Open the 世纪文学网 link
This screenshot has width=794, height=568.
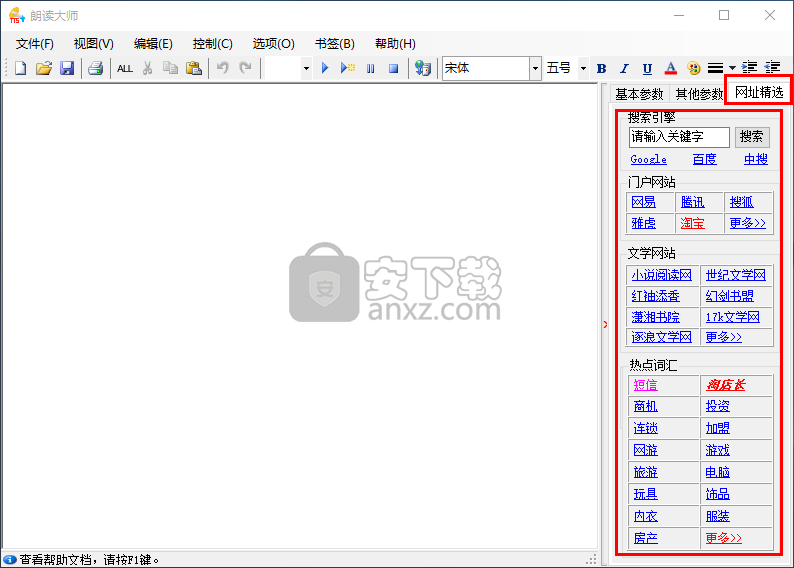[x=736, y=275]
